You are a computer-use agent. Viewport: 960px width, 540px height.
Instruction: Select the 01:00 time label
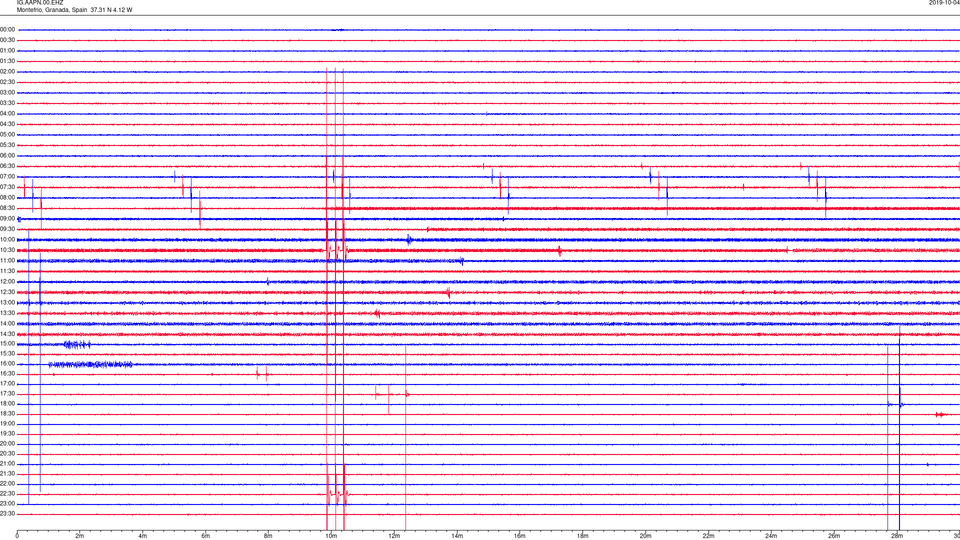point(7,50)
